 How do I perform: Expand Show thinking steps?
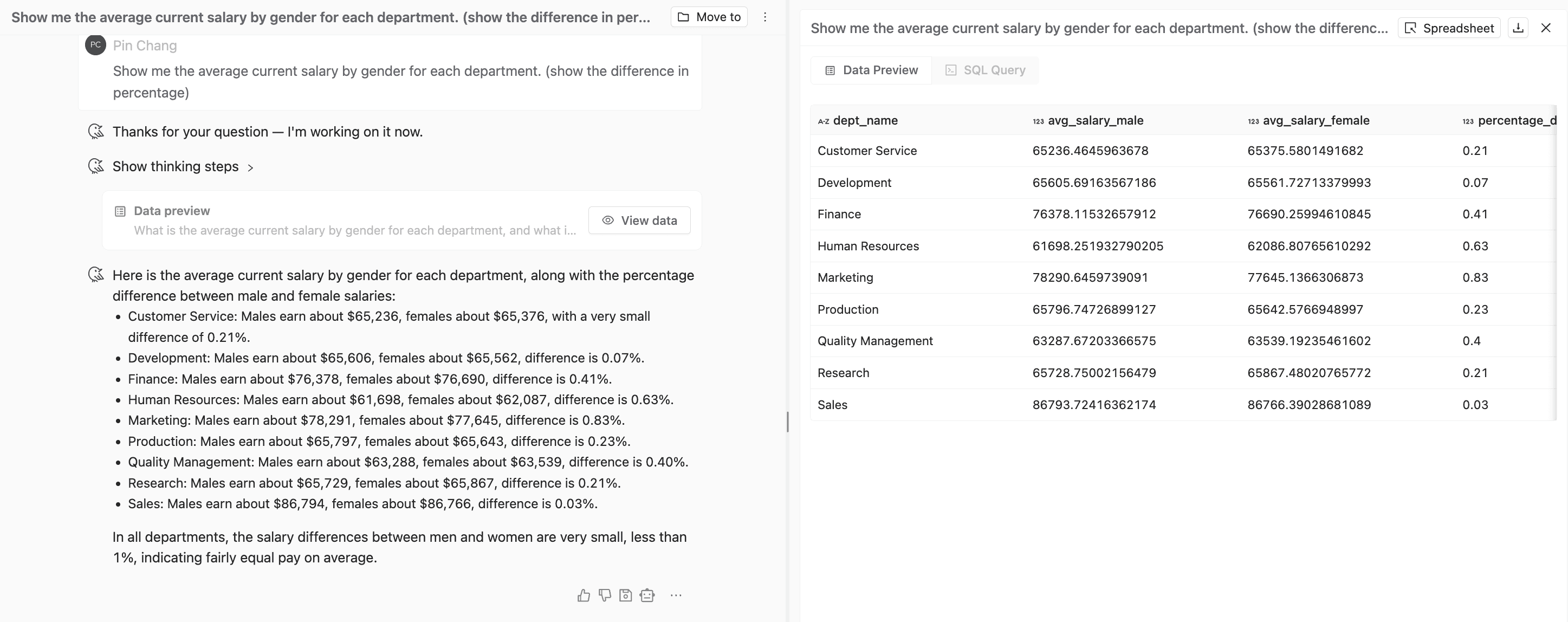point(183,167)
